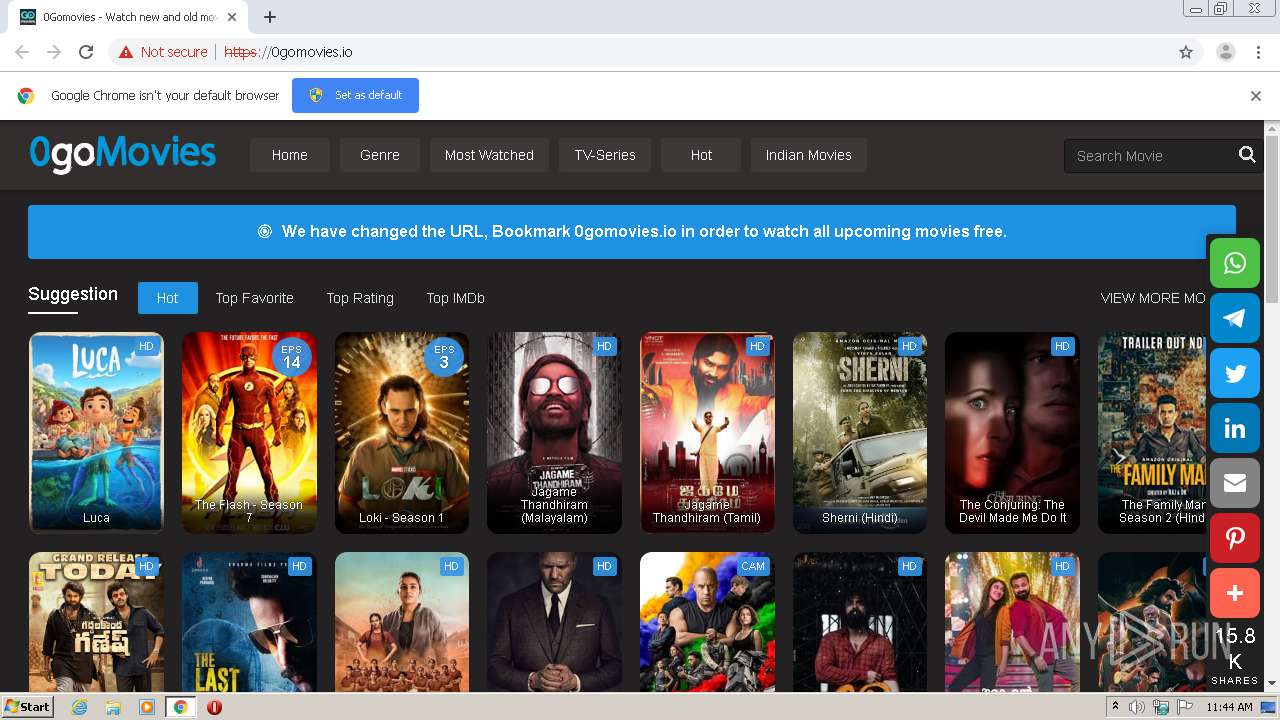The image size is (1280, 720).
Task: Open the CAM-tagged movie poster
Action: click(707, 622)
